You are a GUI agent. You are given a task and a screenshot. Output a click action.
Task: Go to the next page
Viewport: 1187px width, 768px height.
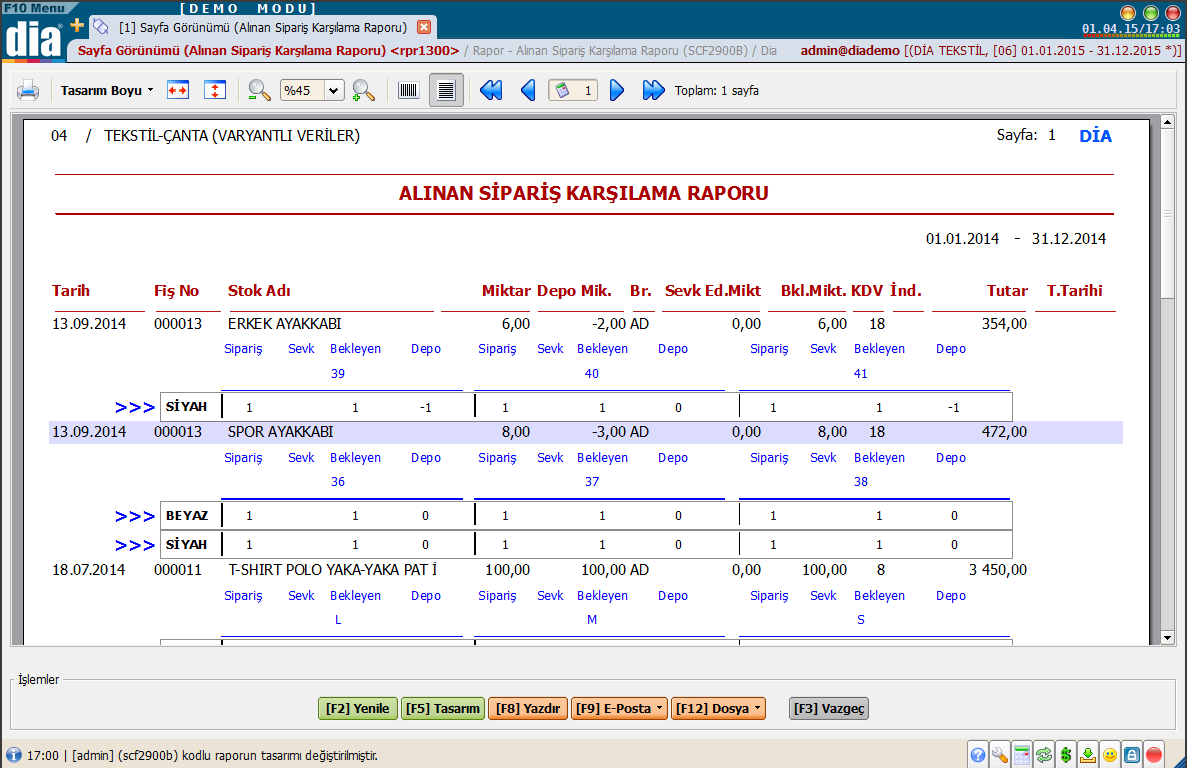point(617,90)
